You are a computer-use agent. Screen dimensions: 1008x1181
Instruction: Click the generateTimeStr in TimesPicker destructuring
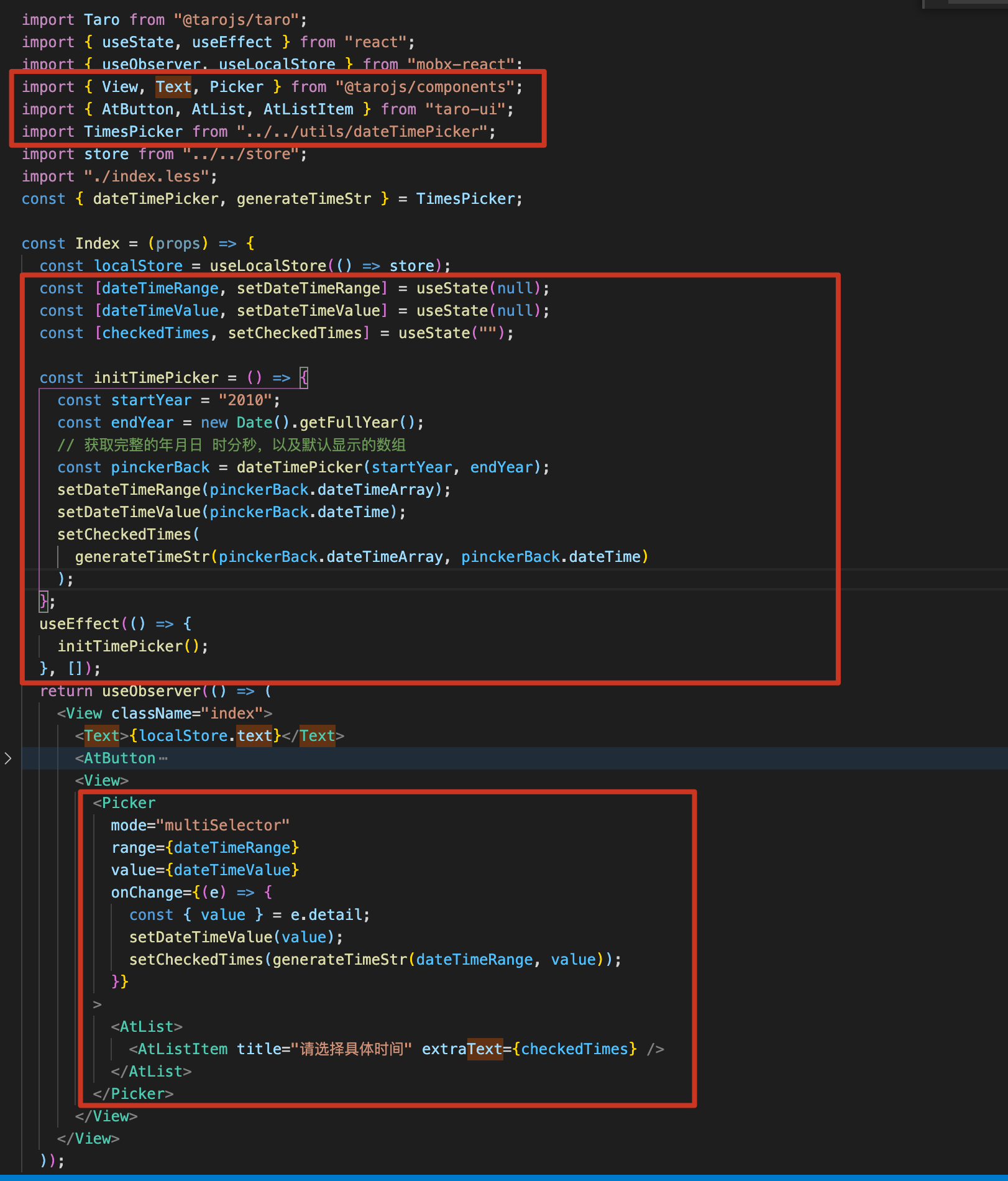tap(304, 199)
